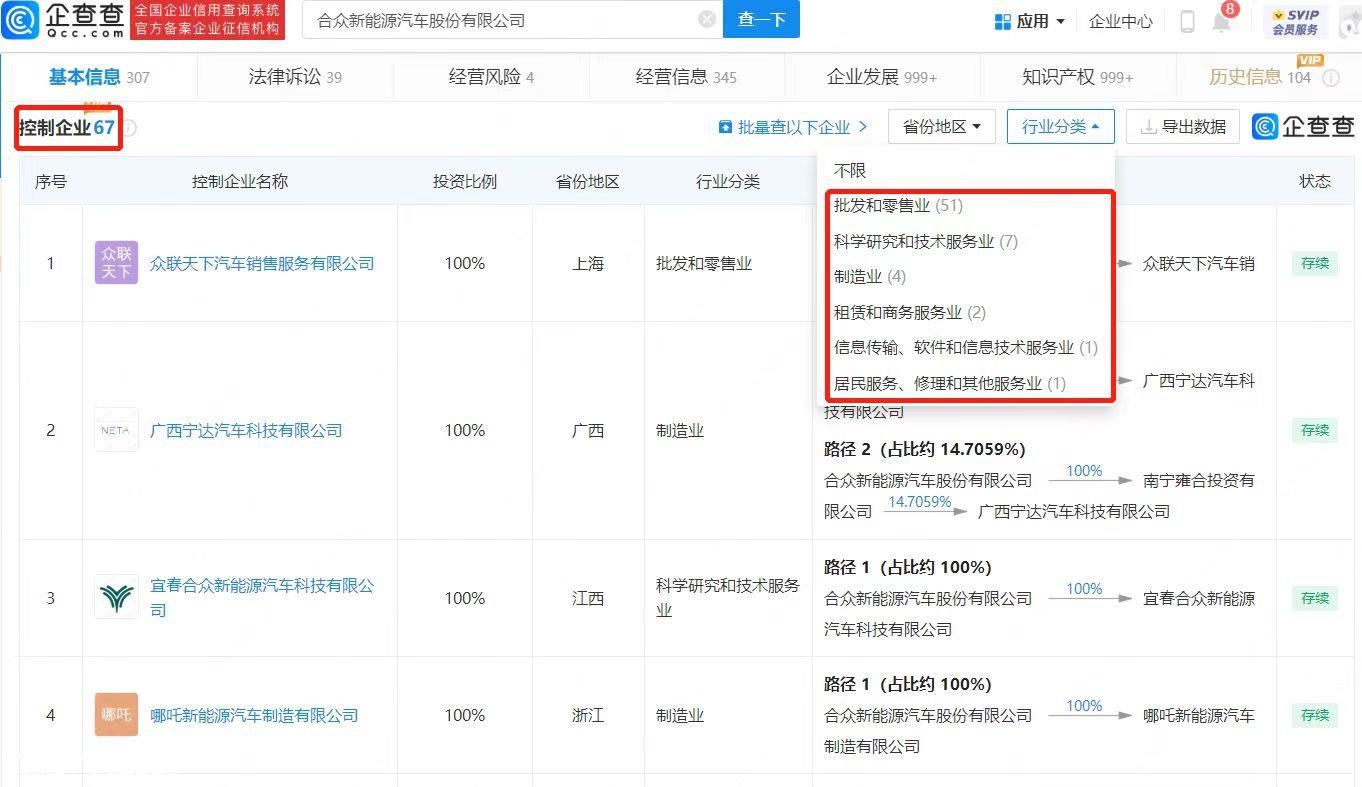
Task: Click the 查一下 search button
Action: pyautogui.click(x=761, y=20)
